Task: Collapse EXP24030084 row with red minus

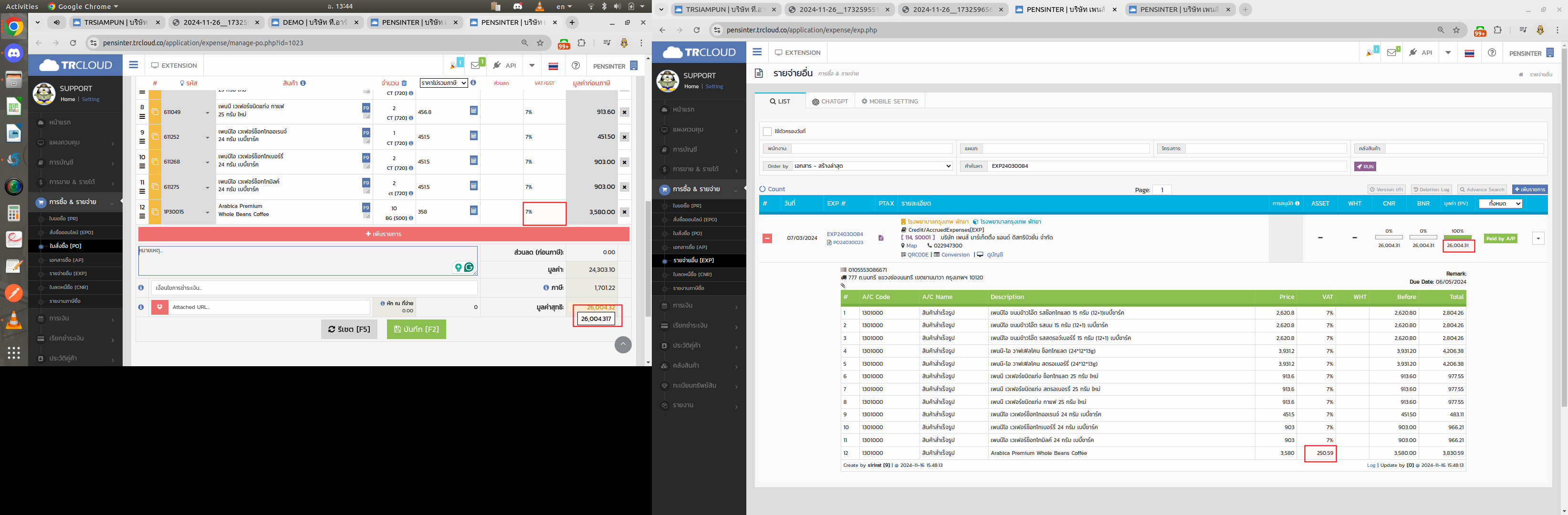Action: pyautogui.click(x=767, y=238)
